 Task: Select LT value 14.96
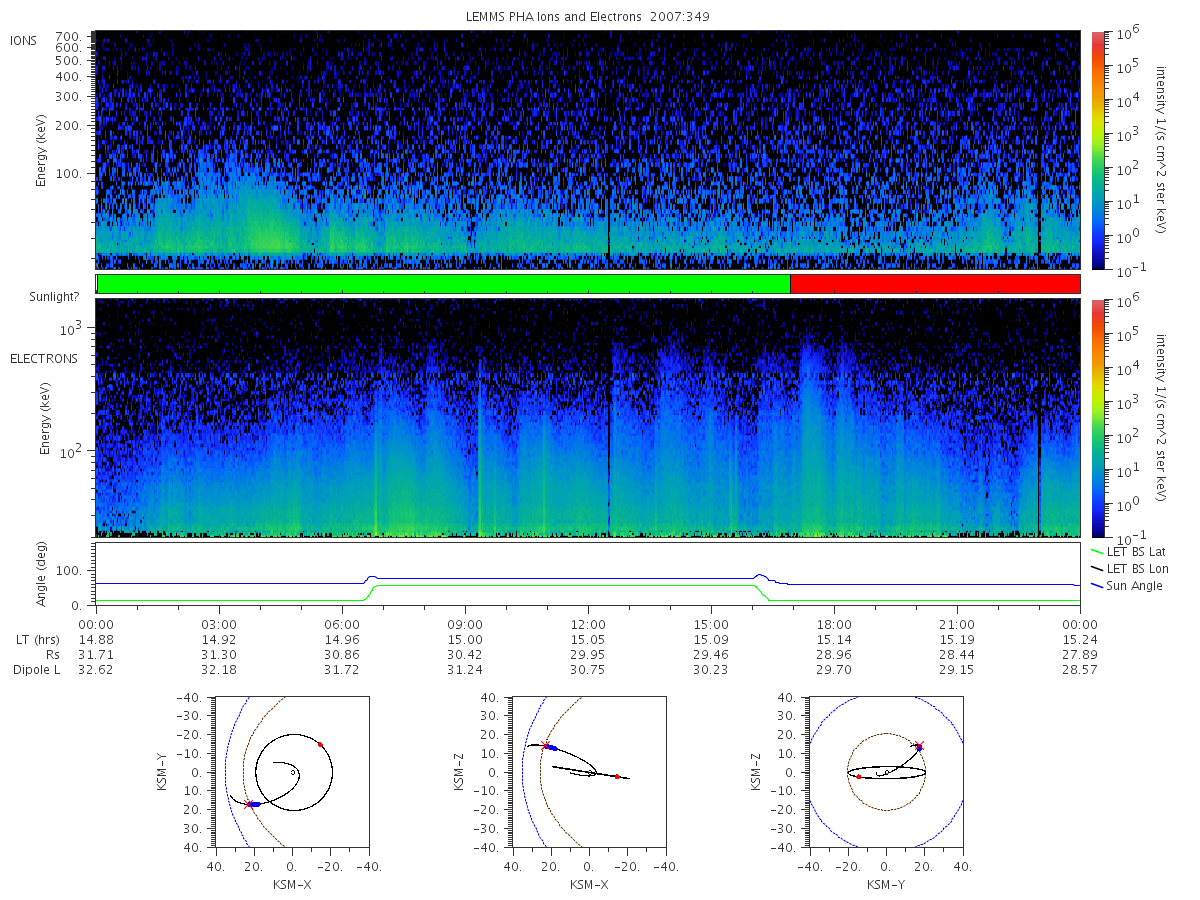pos(342,638)
